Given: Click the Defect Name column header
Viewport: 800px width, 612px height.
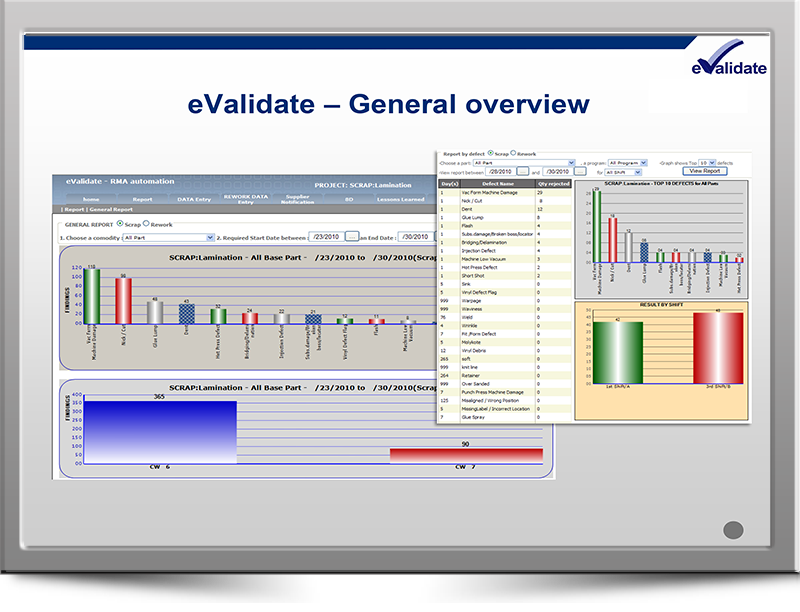Looking at the screenshot, I should [498, 184].
